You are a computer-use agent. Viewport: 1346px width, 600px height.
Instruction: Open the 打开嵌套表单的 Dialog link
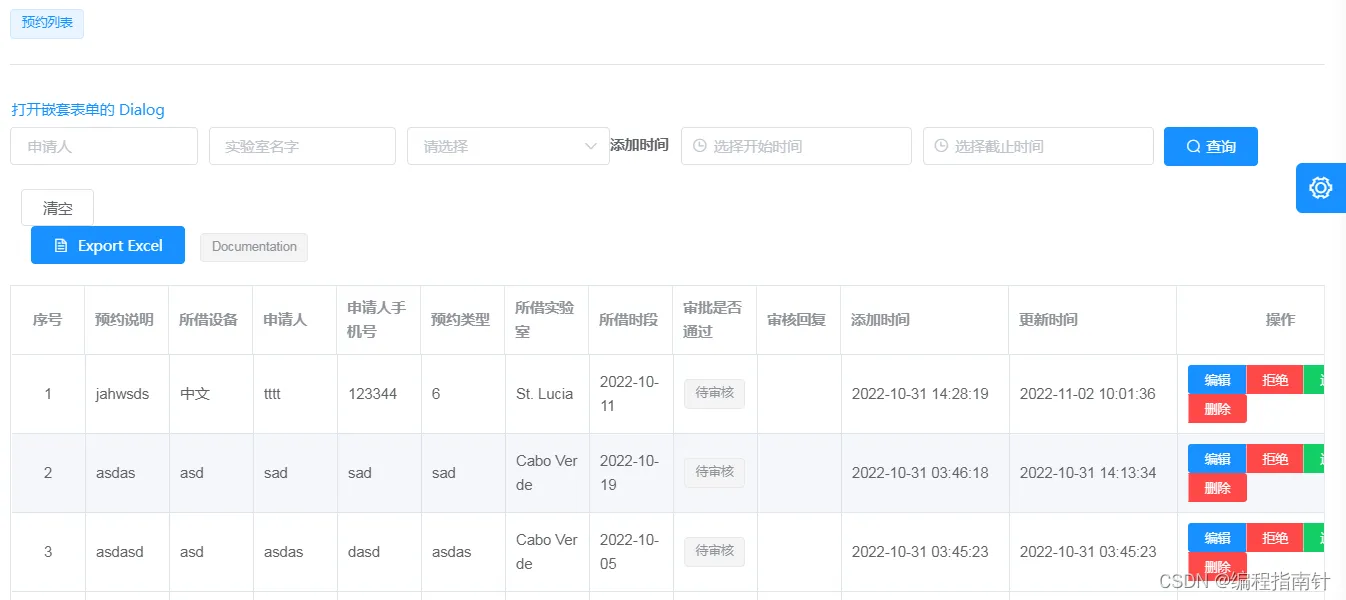pyautogui.click(x=88, y=110)
